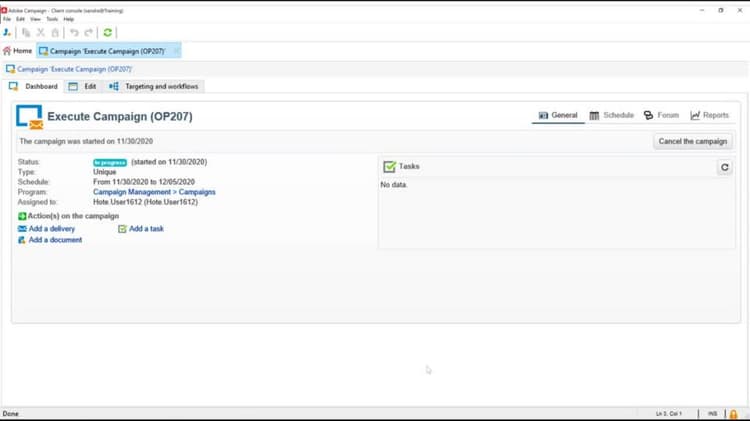Click the Add a task link
This screenshot has width=750, height=421.
(146, 229)
